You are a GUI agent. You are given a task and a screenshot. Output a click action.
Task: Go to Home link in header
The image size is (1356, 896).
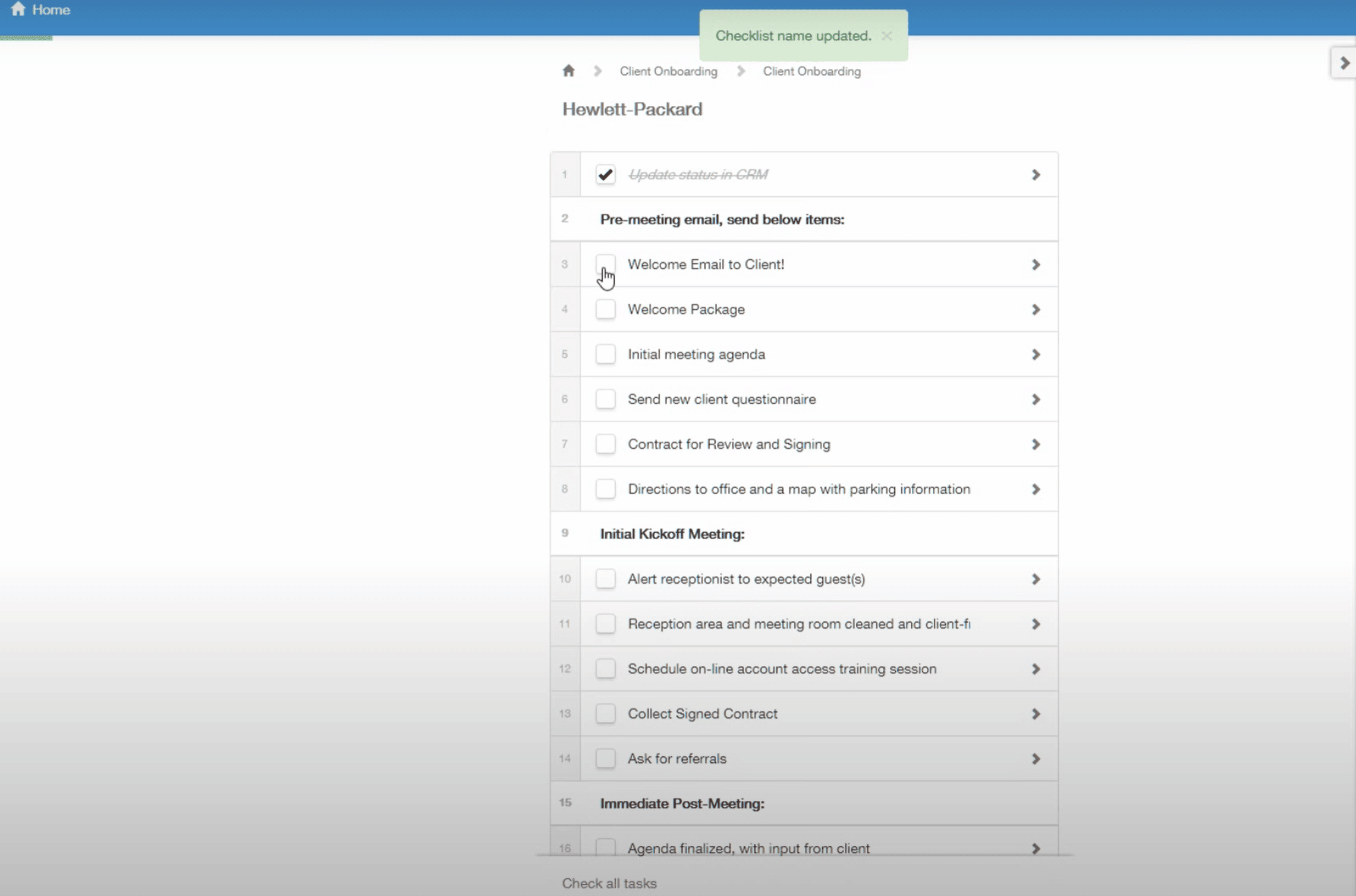pos(51,10)
